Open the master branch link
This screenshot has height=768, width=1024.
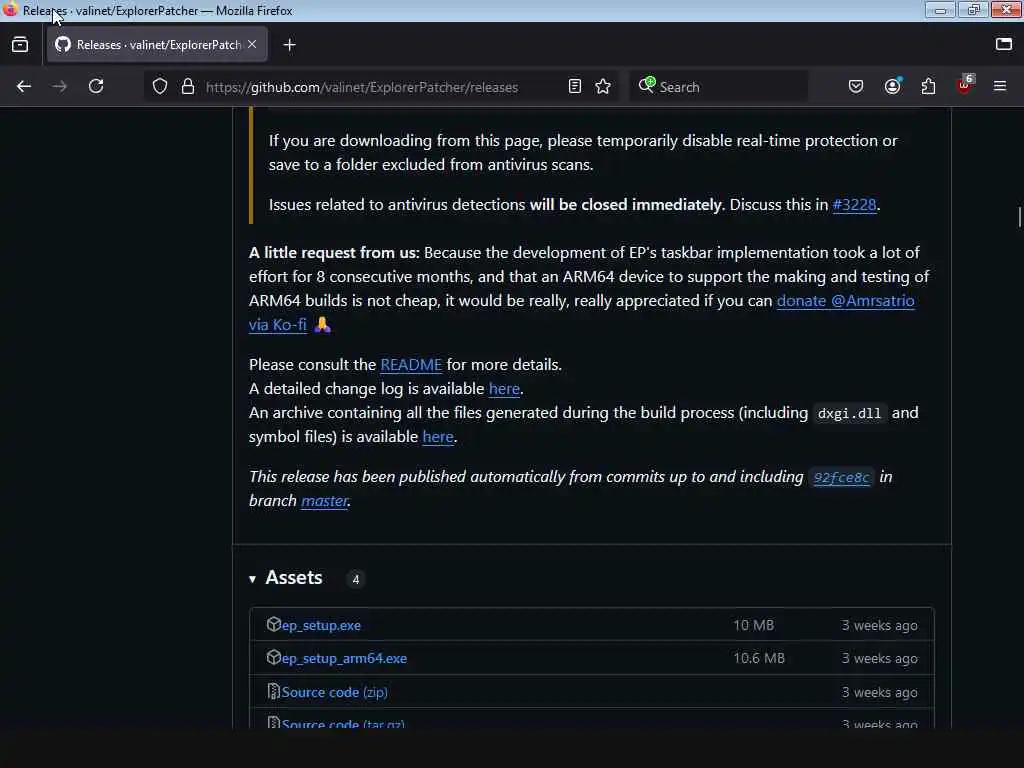[325, 501]
